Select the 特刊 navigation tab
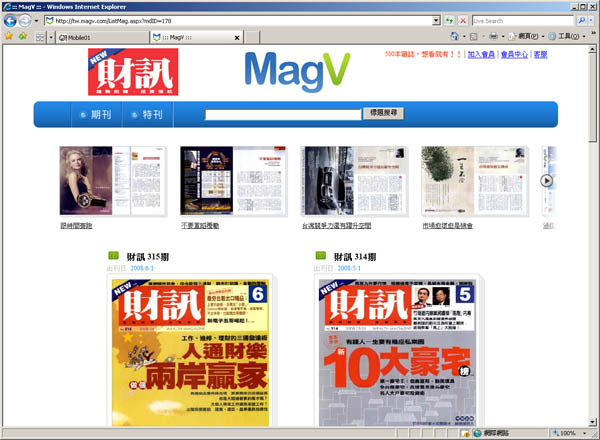Image resolution: width=600 pixels, height=440 pixels. point(148,114)
